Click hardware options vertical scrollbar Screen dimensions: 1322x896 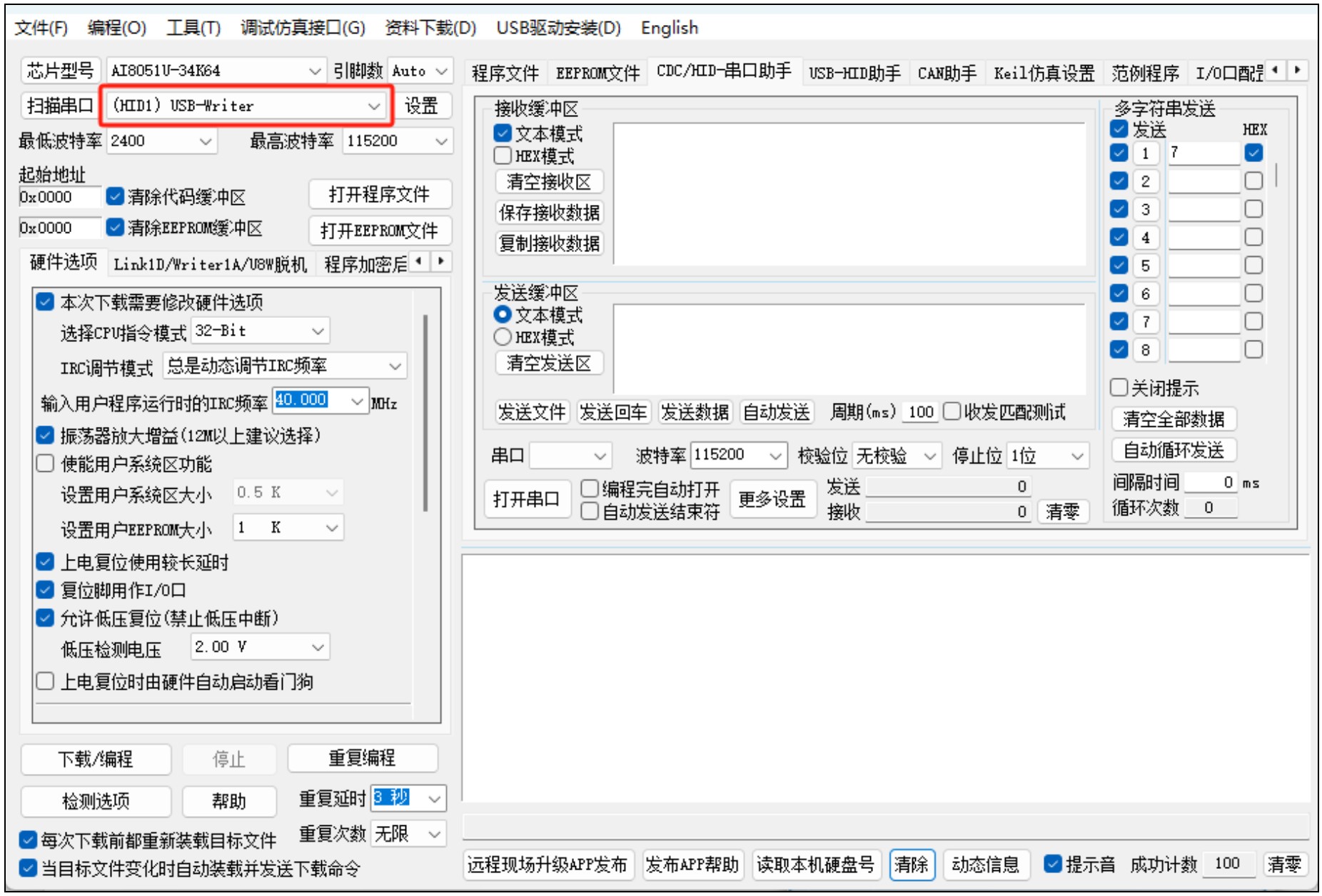(425, 414)
